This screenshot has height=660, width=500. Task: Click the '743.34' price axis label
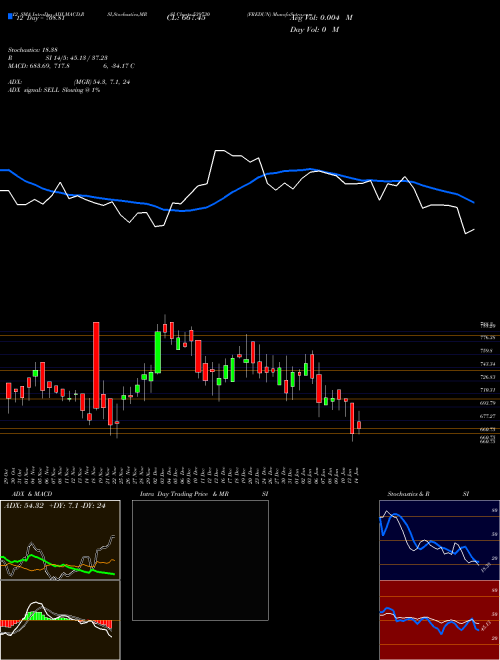point(488,364)
